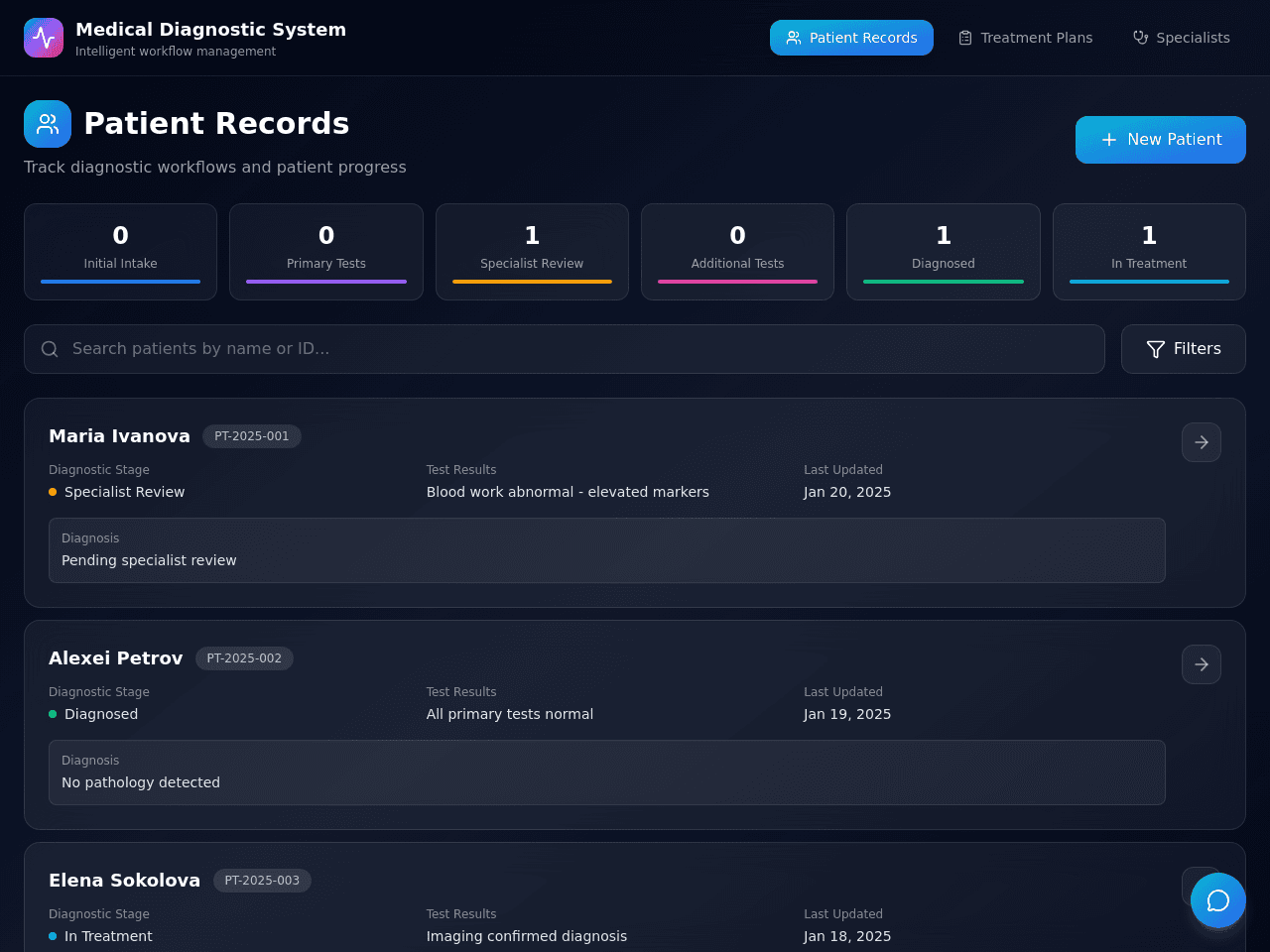This screenshot has height=952, width=1270.
Task: Filter by the Specialist Review stage card
Action: [x=532, y=252]
